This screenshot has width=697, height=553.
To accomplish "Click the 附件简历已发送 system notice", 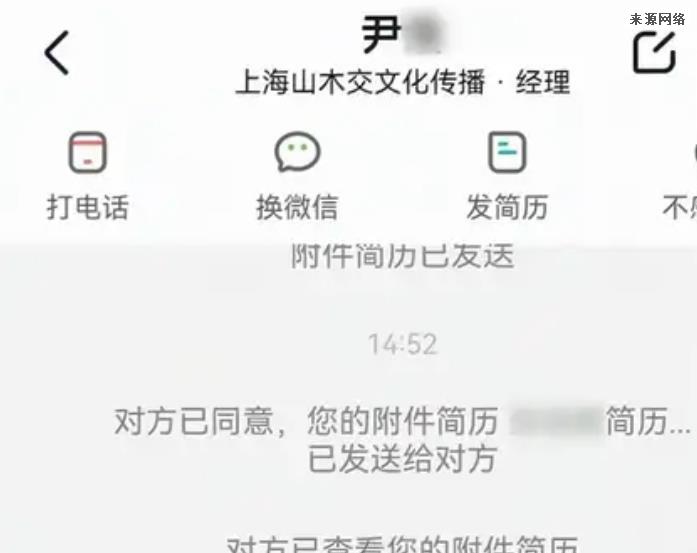I will click(x=403, y=256).
